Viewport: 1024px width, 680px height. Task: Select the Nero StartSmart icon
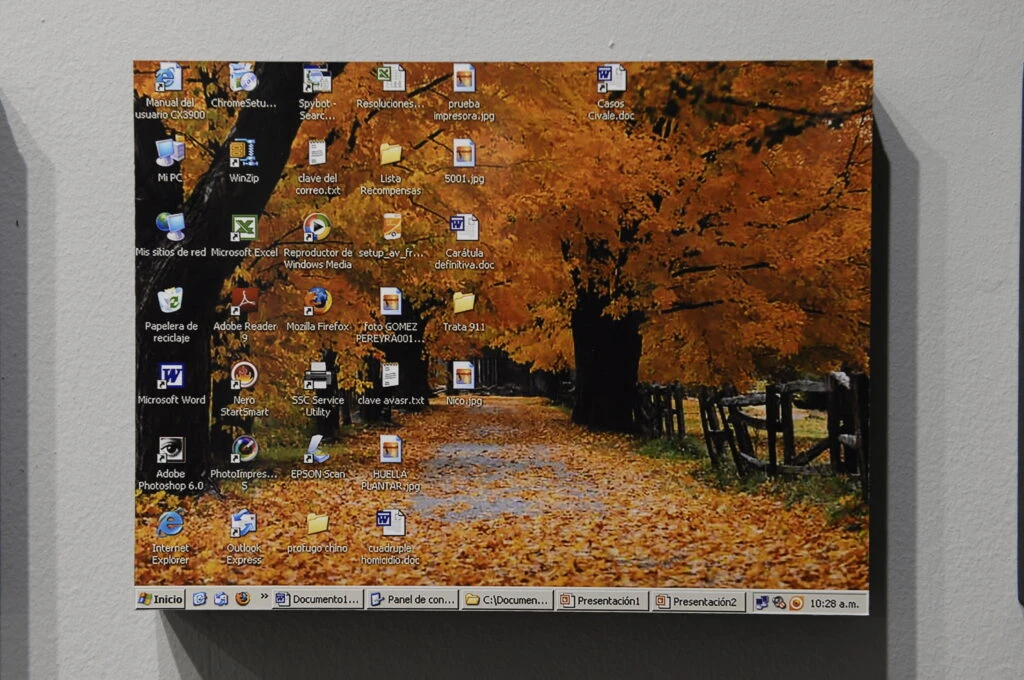[x=244, y=377]
